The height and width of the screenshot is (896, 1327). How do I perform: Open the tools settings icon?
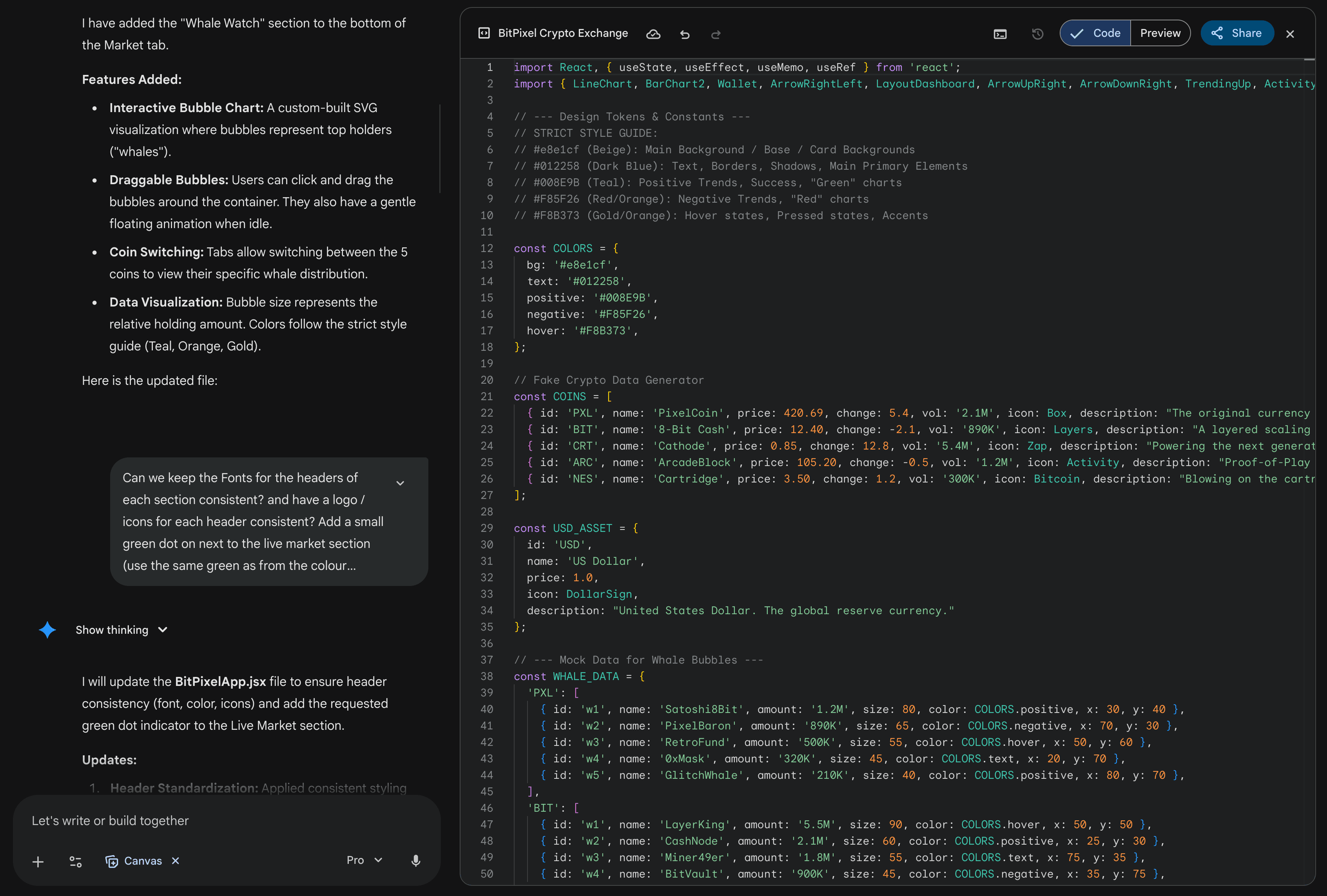tap(75, 861)
